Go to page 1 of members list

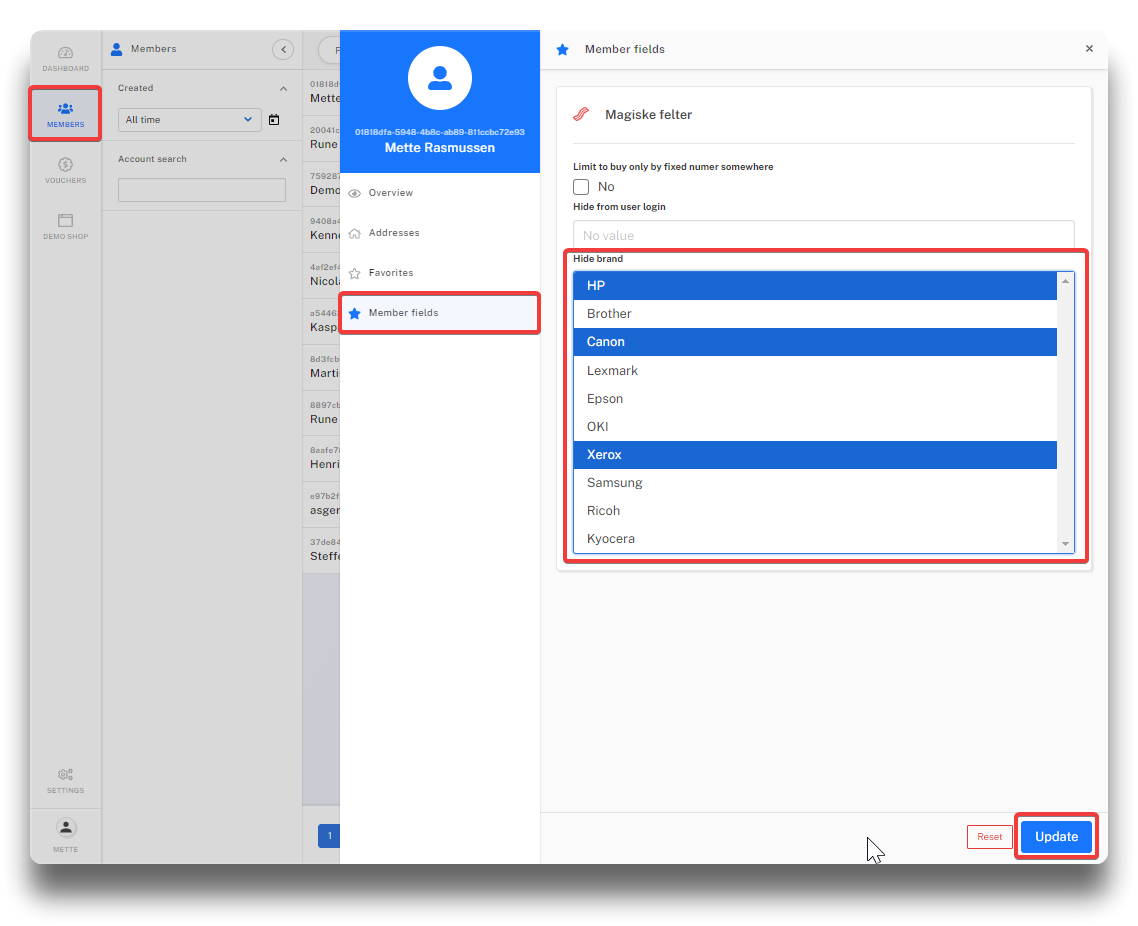329,836
